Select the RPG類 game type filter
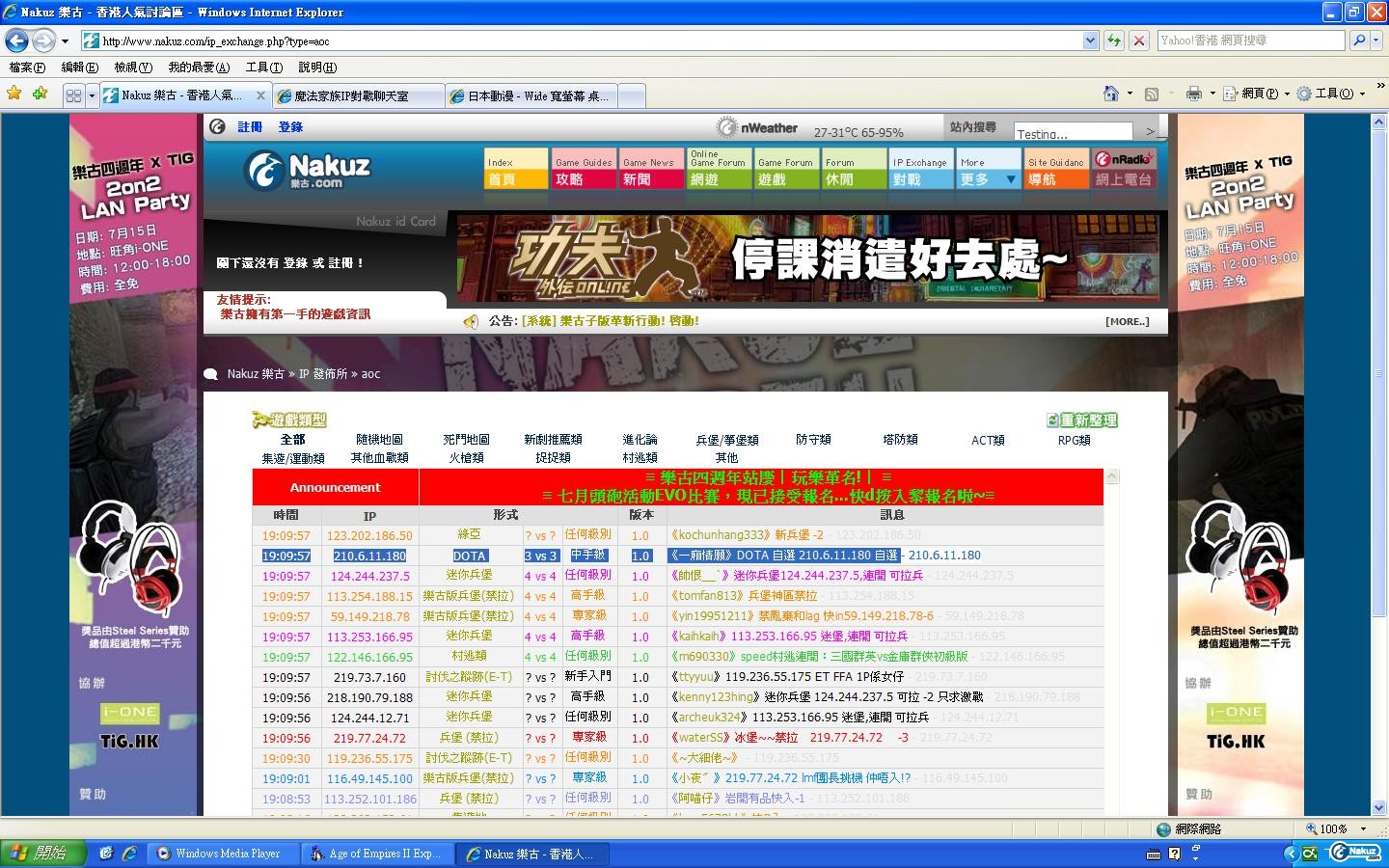Image resolution: width=1389 pixels, height=868 pixels. click(1074, 440)
